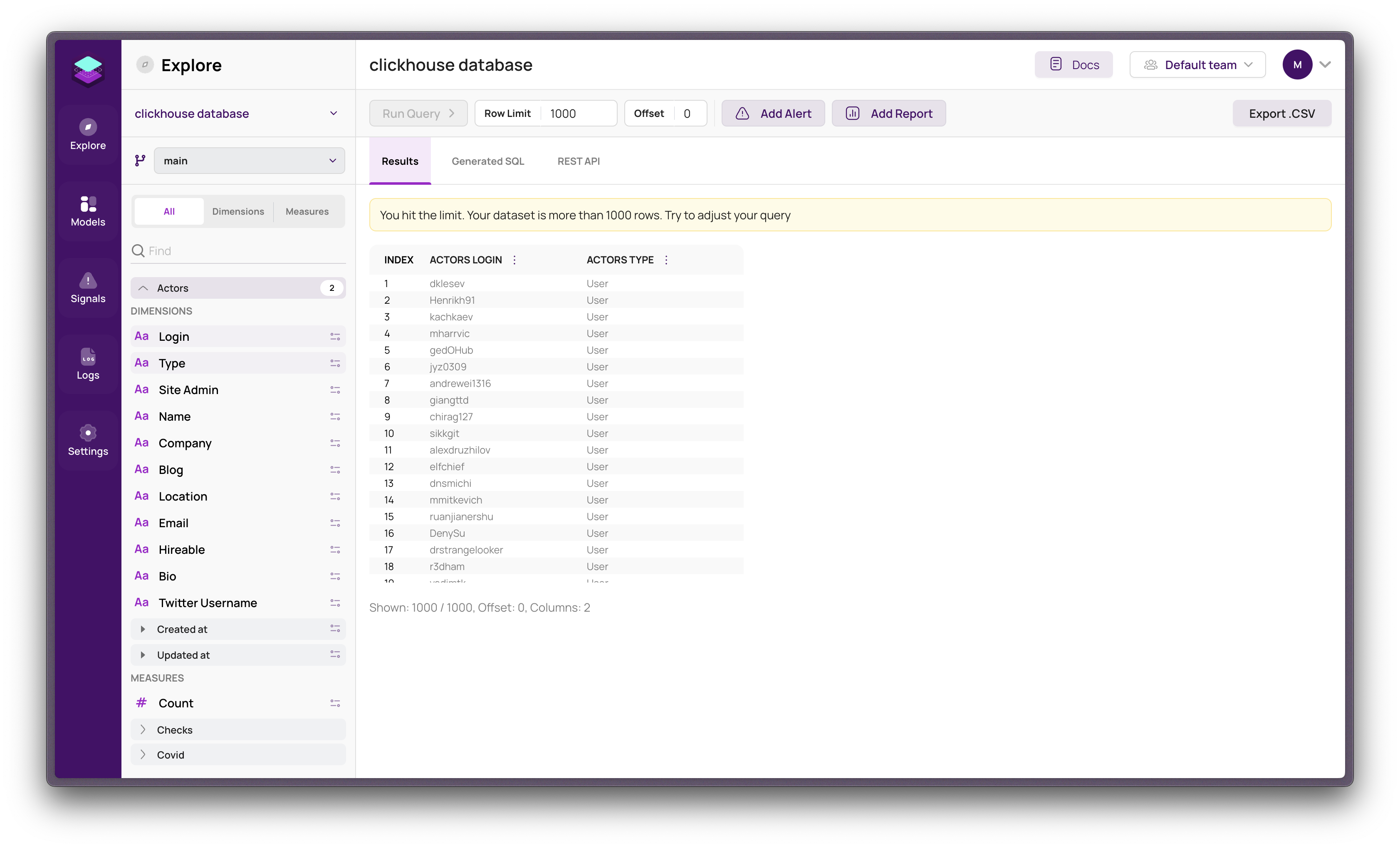The width and height of the screenshot is (1400, 848).
Task: Open the Default team dropdown
Action: pyautogui.click(x=1197, y=65)
